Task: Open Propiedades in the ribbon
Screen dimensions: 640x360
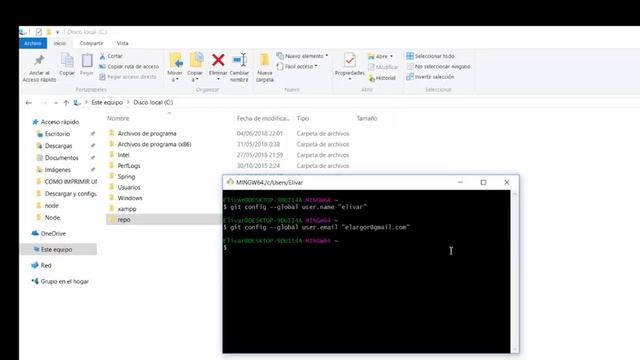Action: coord(349,66)
